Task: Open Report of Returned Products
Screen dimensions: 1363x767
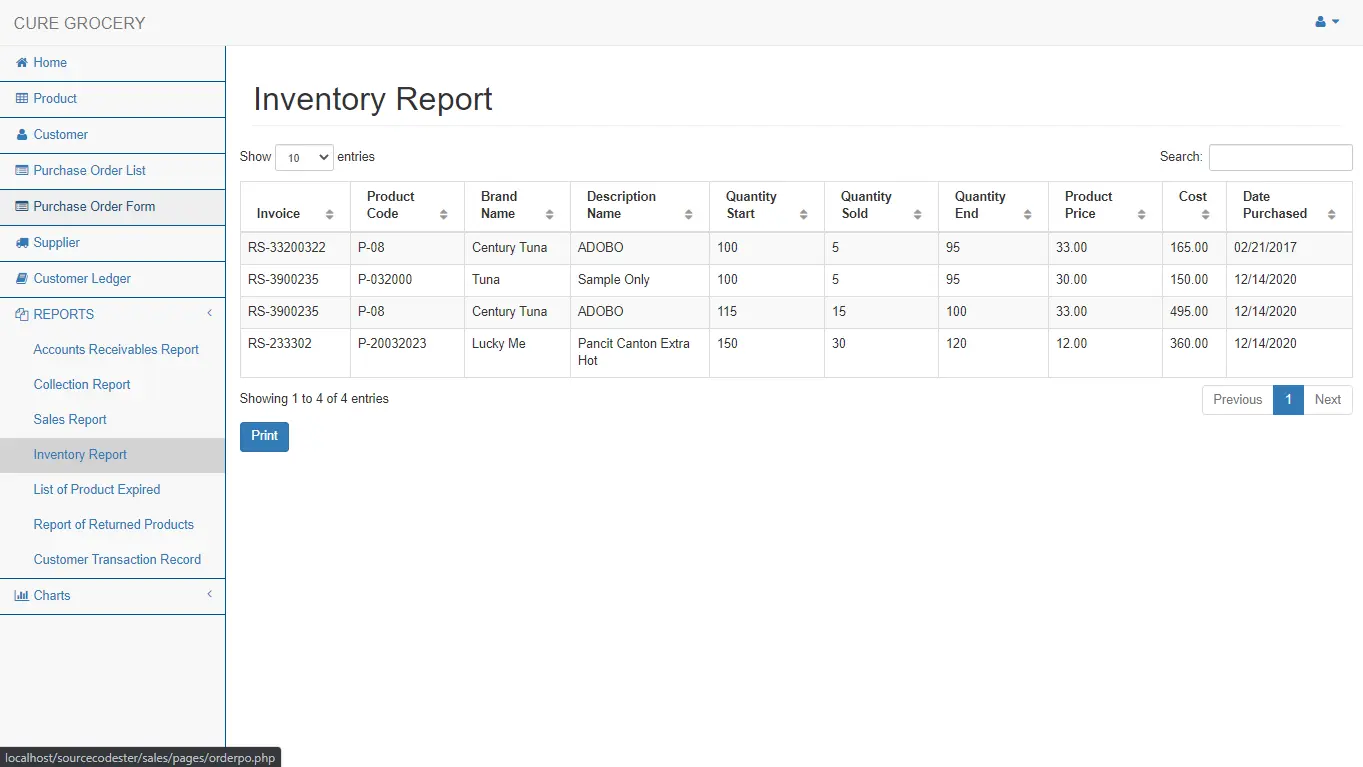Action: tap(114, 525)
